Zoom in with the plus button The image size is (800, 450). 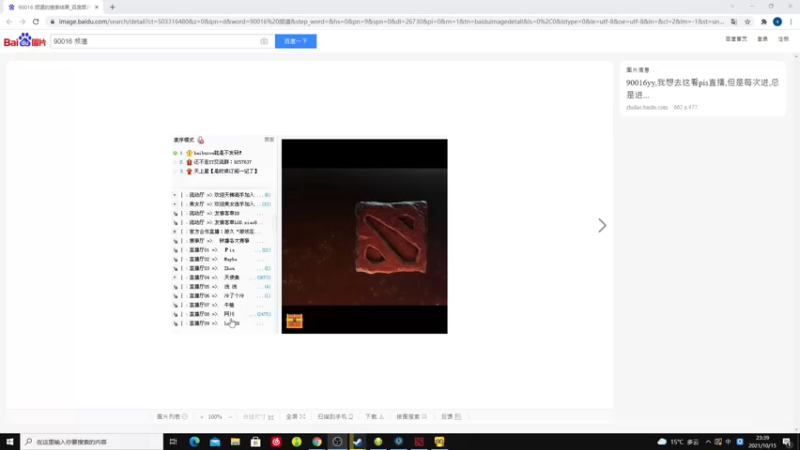click(x=202, y=417)
